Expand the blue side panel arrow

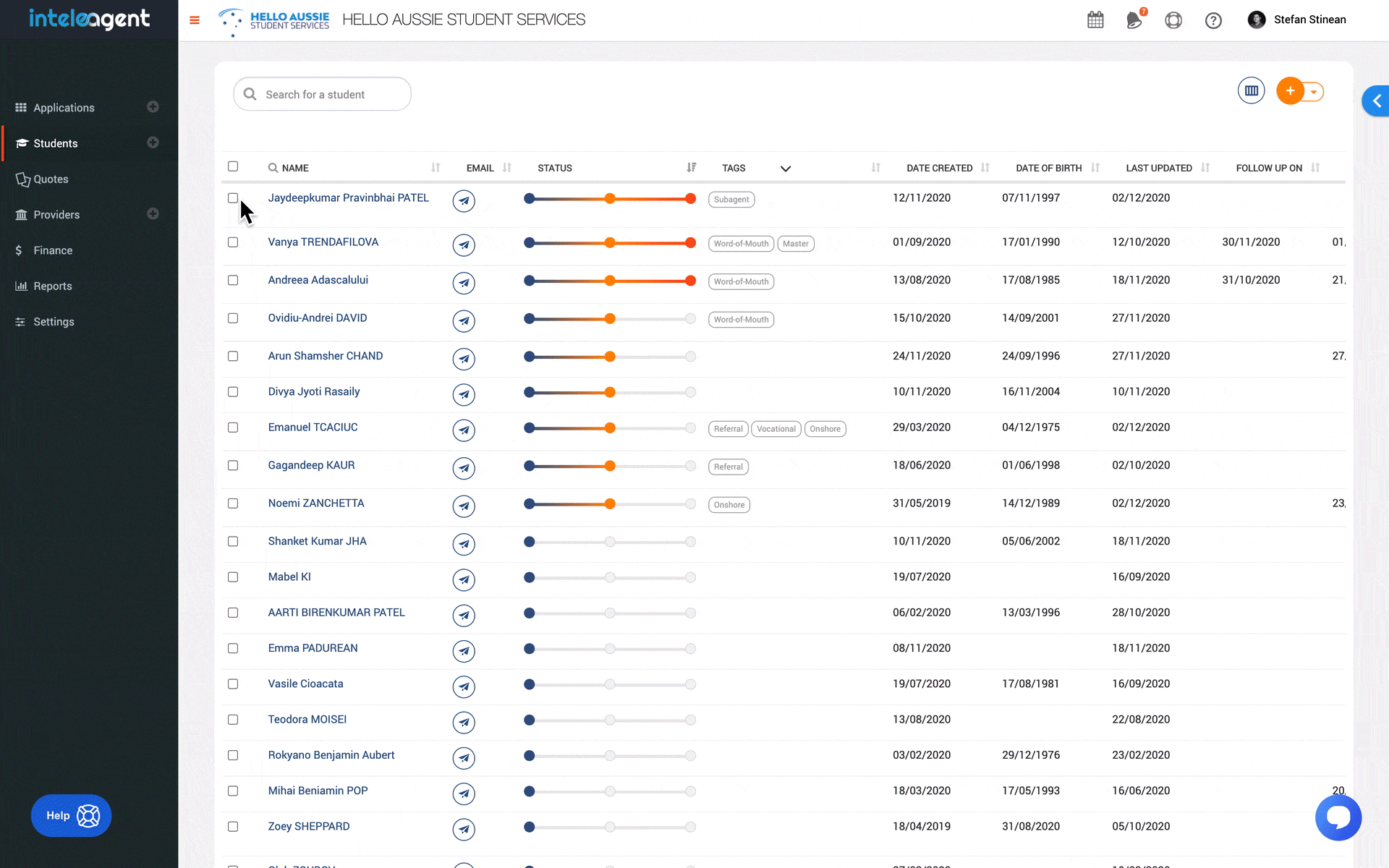point(1377,101)
